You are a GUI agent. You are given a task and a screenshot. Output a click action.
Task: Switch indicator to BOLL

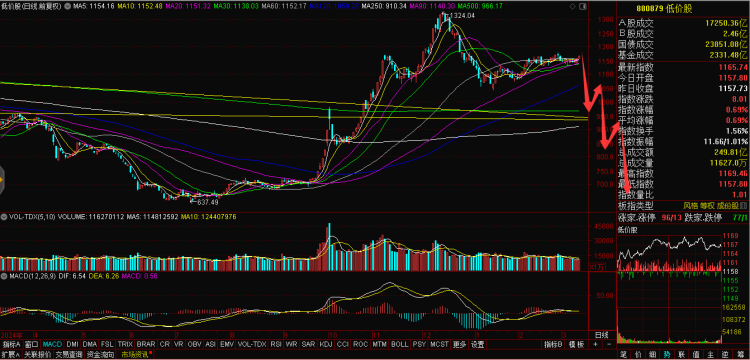click(x=399, y=344)
